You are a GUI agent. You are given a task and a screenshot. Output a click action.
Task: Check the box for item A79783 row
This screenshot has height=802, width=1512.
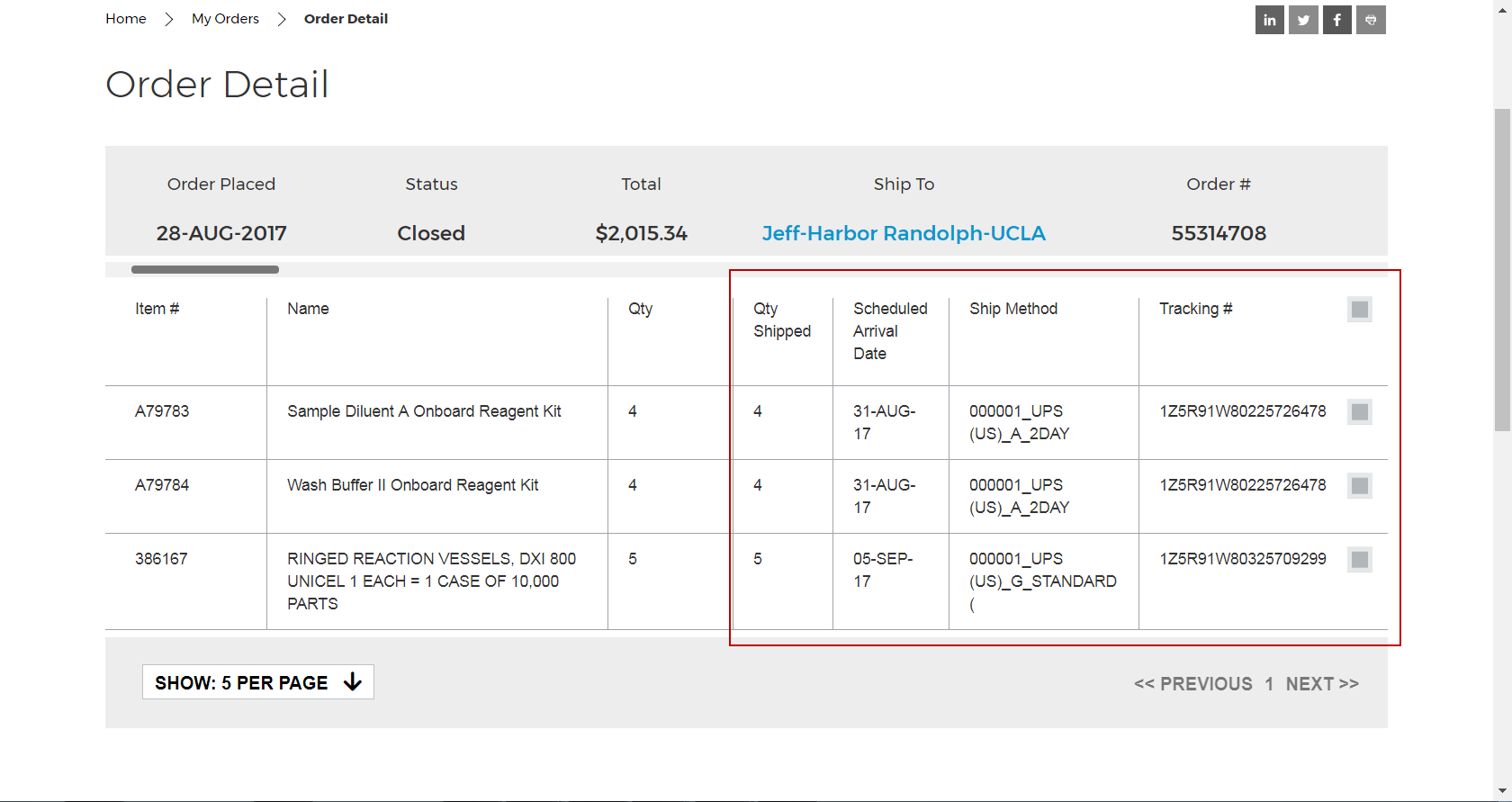coord(1360,412)
